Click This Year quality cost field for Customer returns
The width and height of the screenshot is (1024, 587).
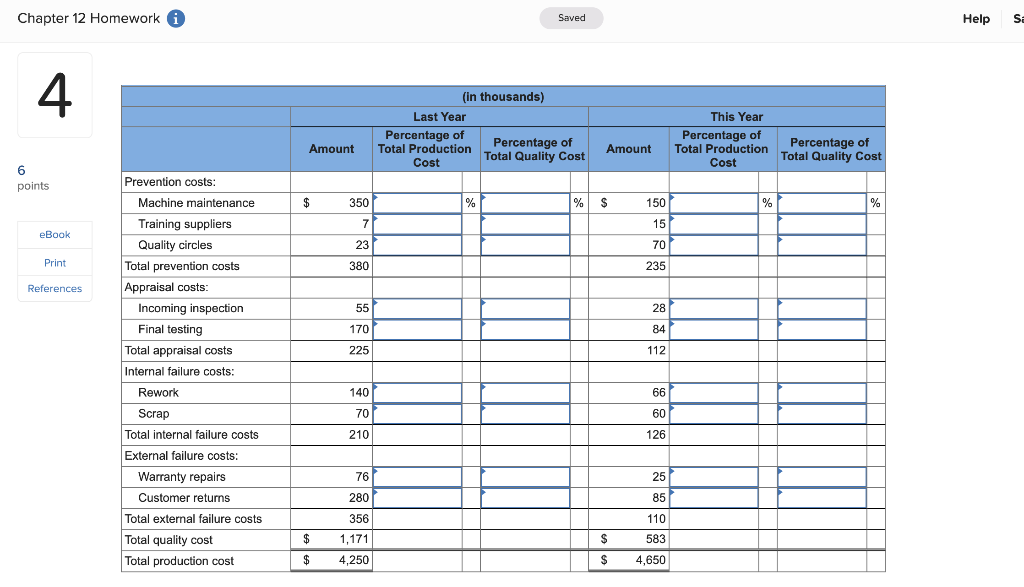coord(822,498)
